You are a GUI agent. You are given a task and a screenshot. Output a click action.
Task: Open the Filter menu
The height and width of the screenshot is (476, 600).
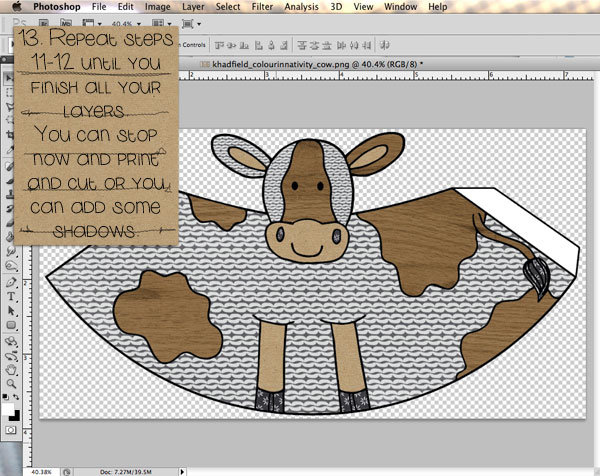[x=262, y=7]
